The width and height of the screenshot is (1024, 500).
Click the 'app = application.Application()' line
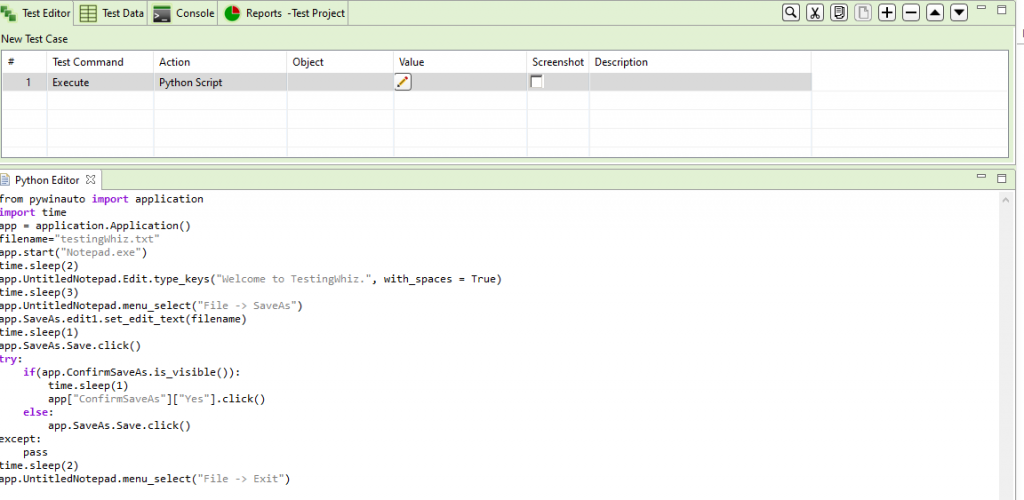(x=95, y=226)
